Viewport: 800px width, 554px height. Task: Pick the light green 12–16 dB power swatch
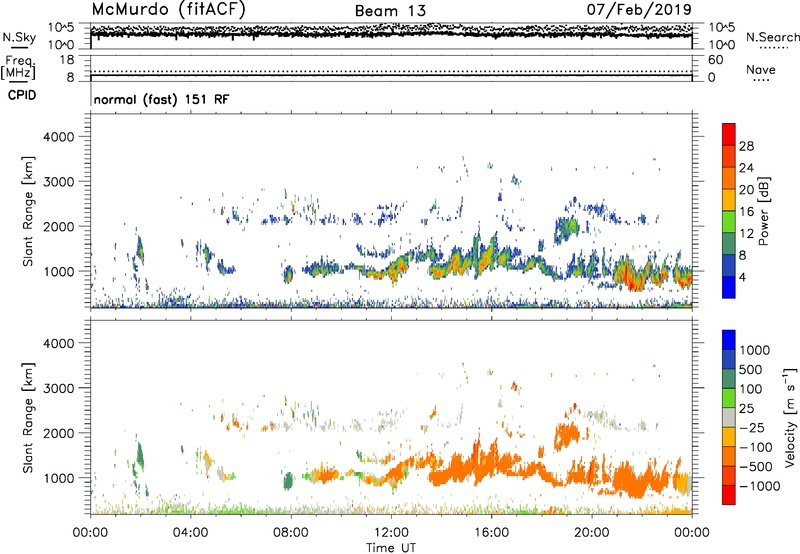pyautogui.click(x=729, y=222)
